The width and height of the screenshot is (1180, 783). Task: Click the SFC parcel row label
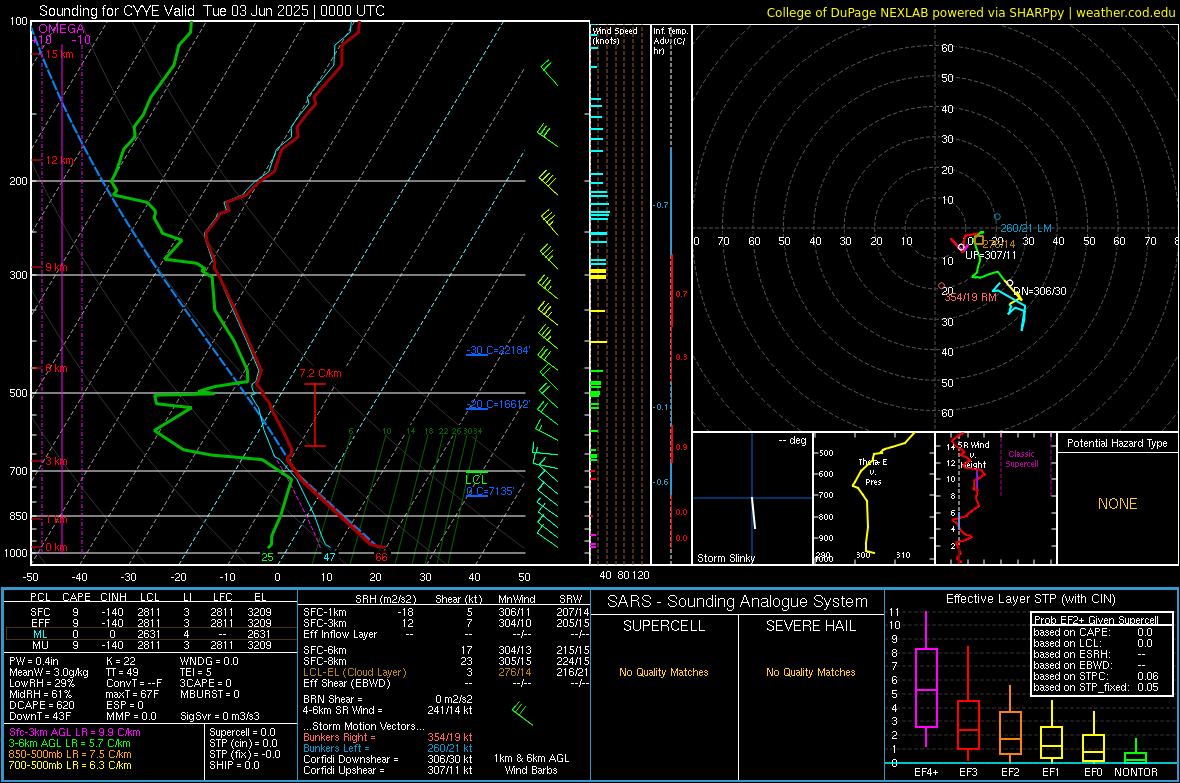click(x=40, y=612)
